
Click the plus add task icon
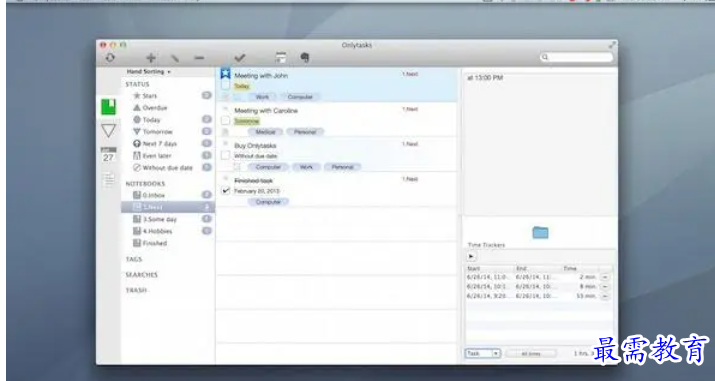151,58
